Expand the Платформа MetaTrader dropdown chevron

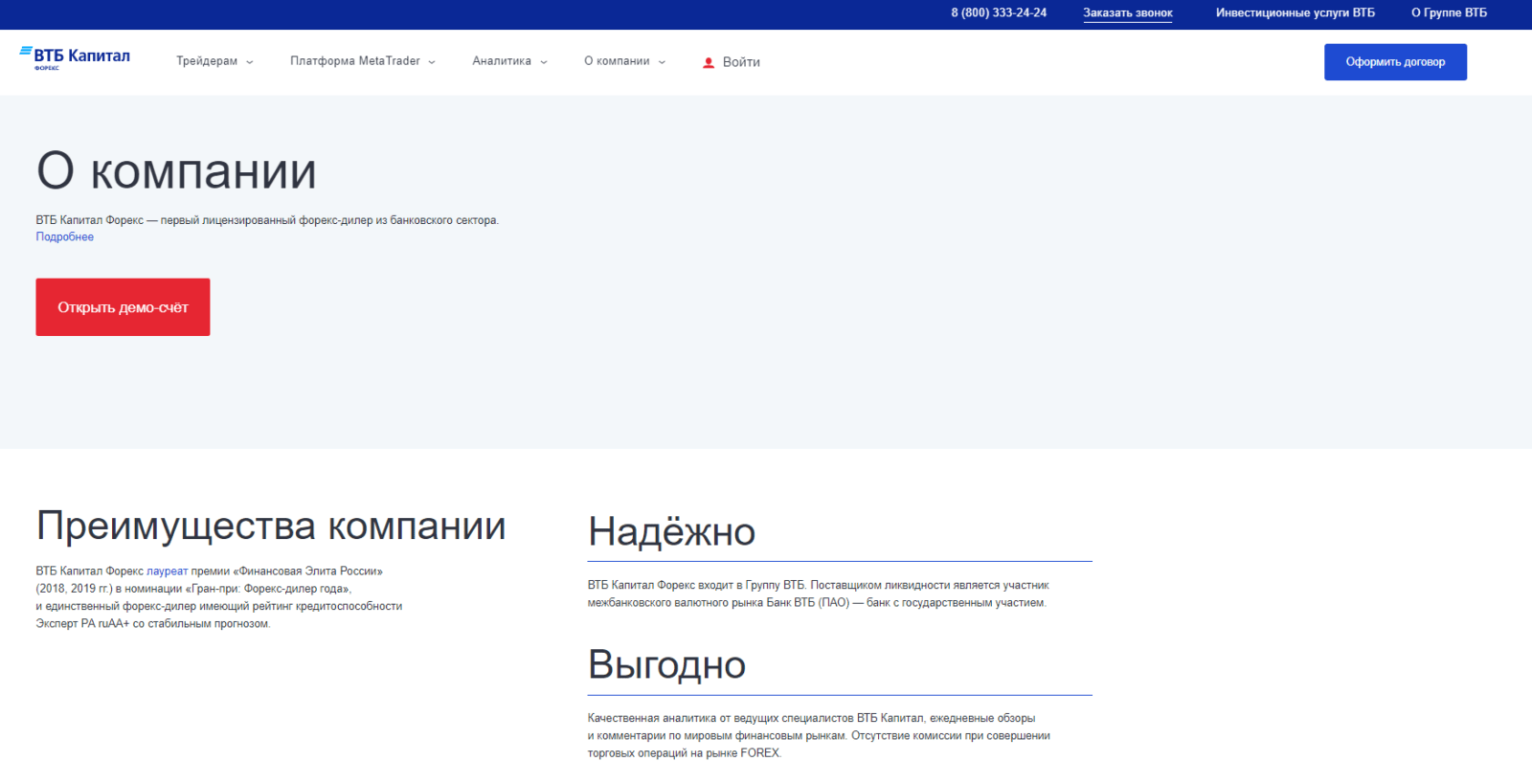(x=432, y=62)
